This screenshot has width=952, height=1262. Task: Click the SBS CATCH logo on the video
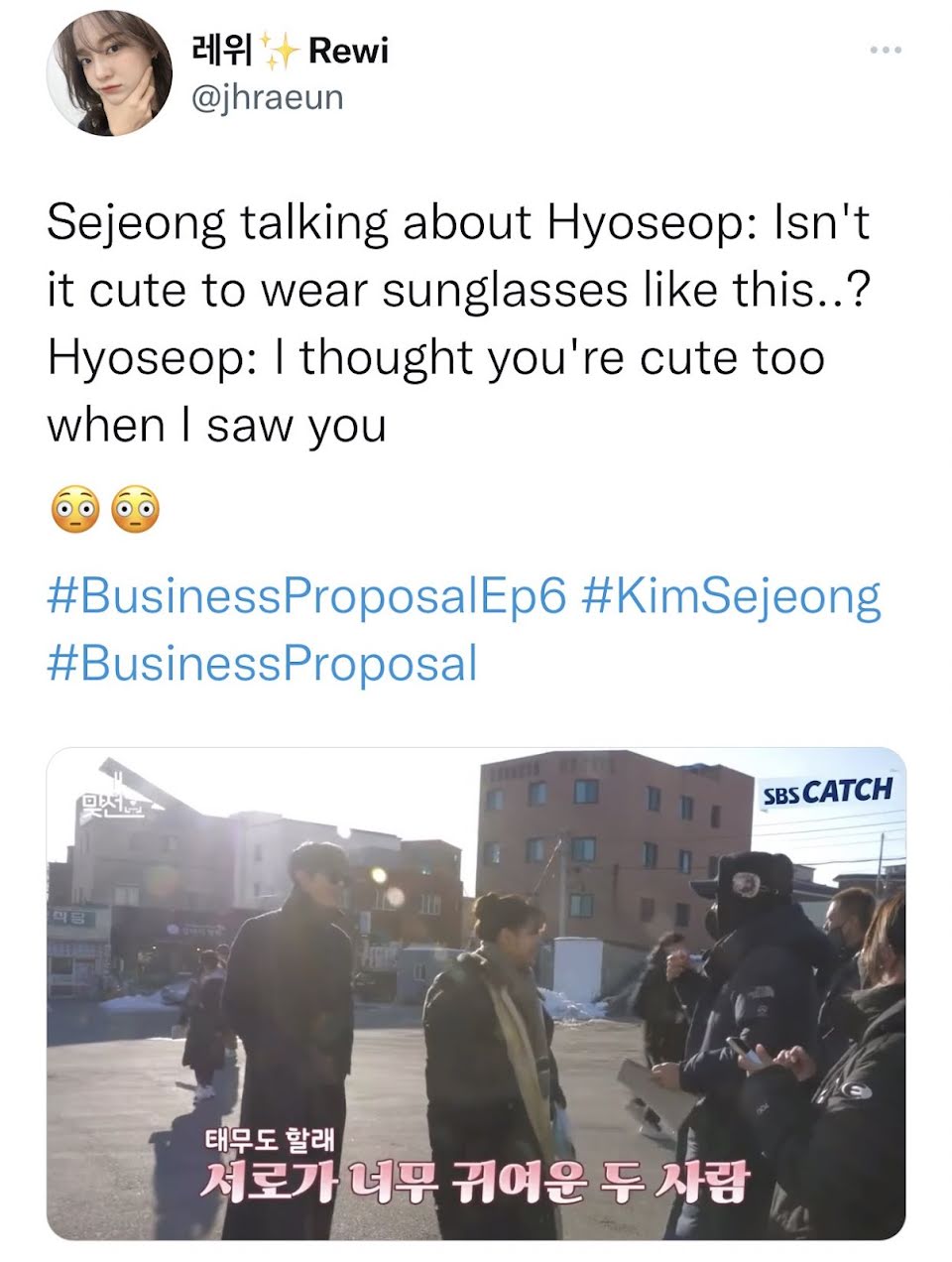click(x=827, y=792)
